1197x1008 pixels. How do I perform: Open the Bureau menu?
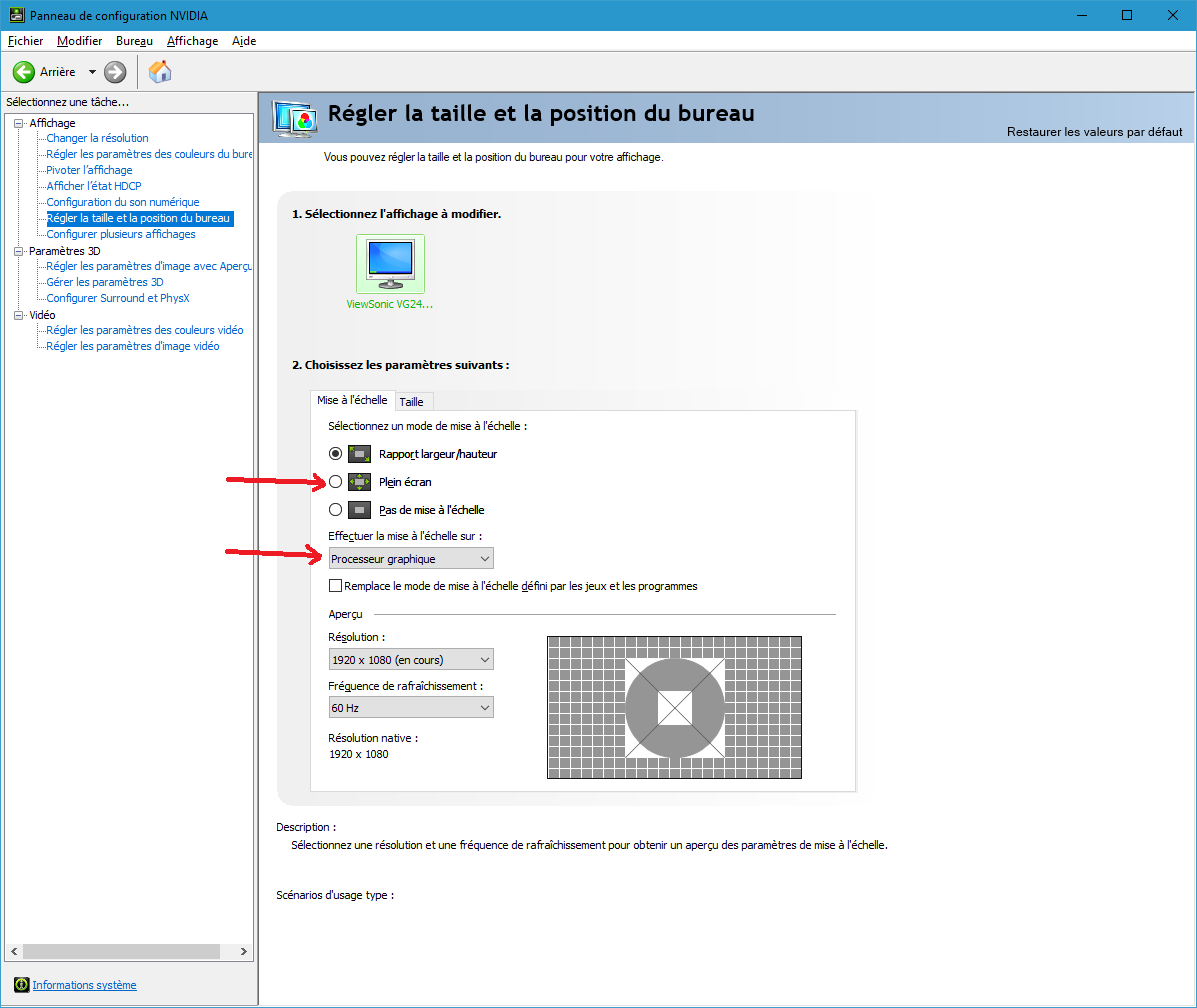click(134, 41)
